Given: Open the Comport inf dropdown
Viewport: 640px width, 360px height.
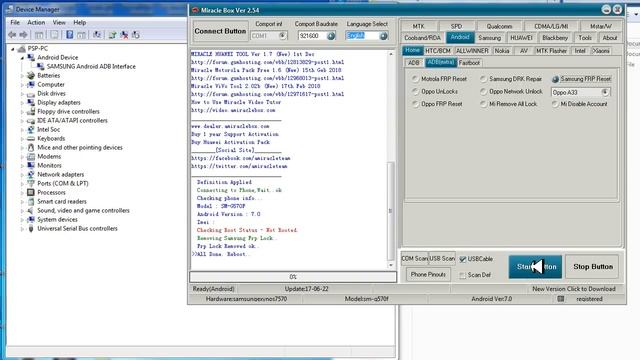Looking at the screenshot, I should 282,36.
